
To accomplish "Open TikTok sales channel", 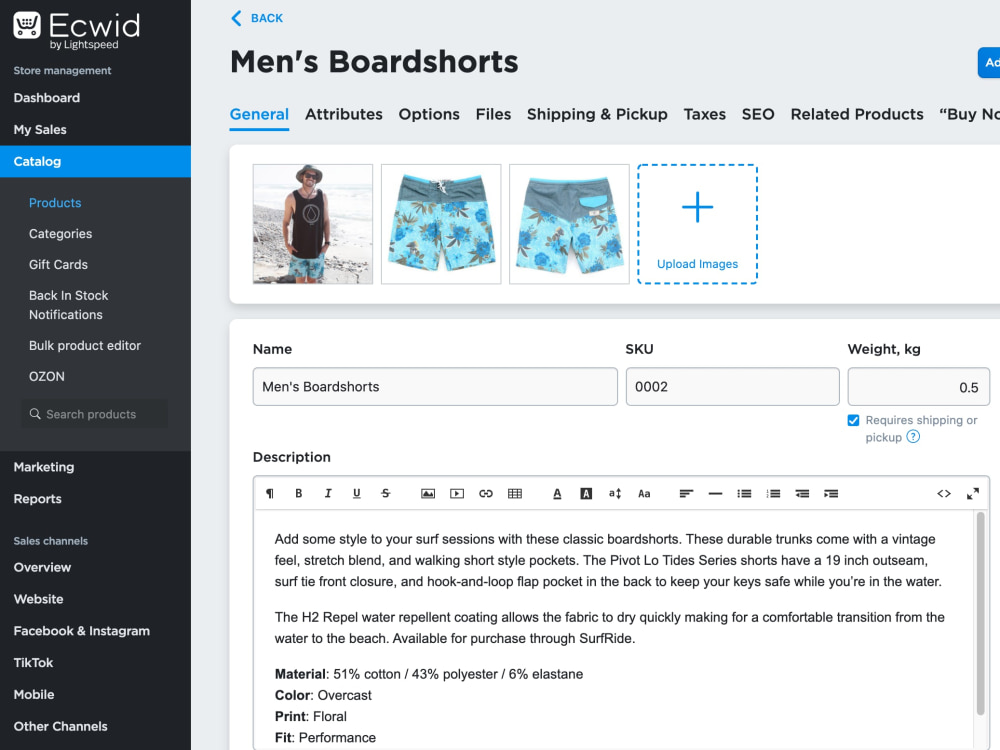I will (33, 663).
